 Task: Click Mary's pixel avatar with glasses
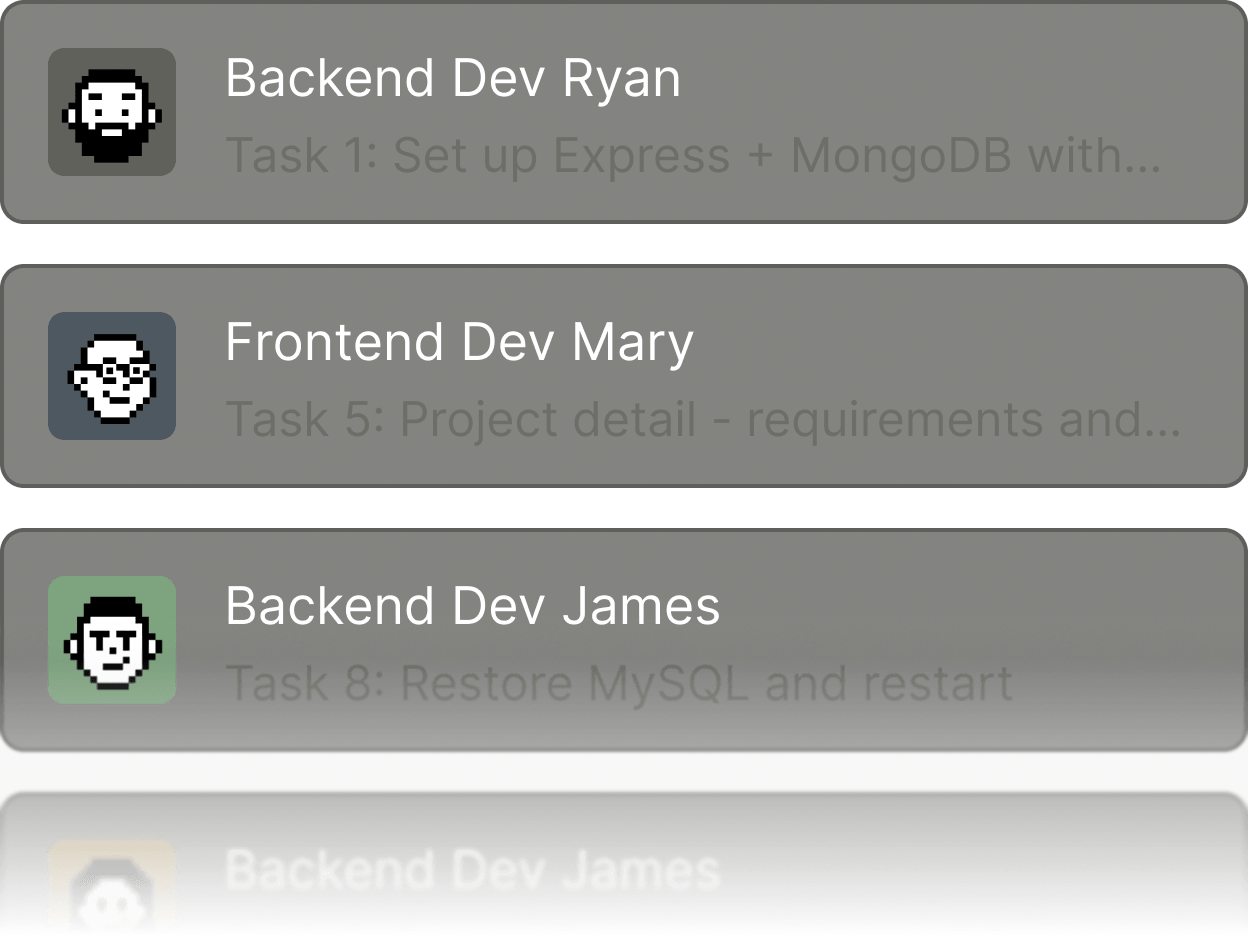click(x=112, y=376)
